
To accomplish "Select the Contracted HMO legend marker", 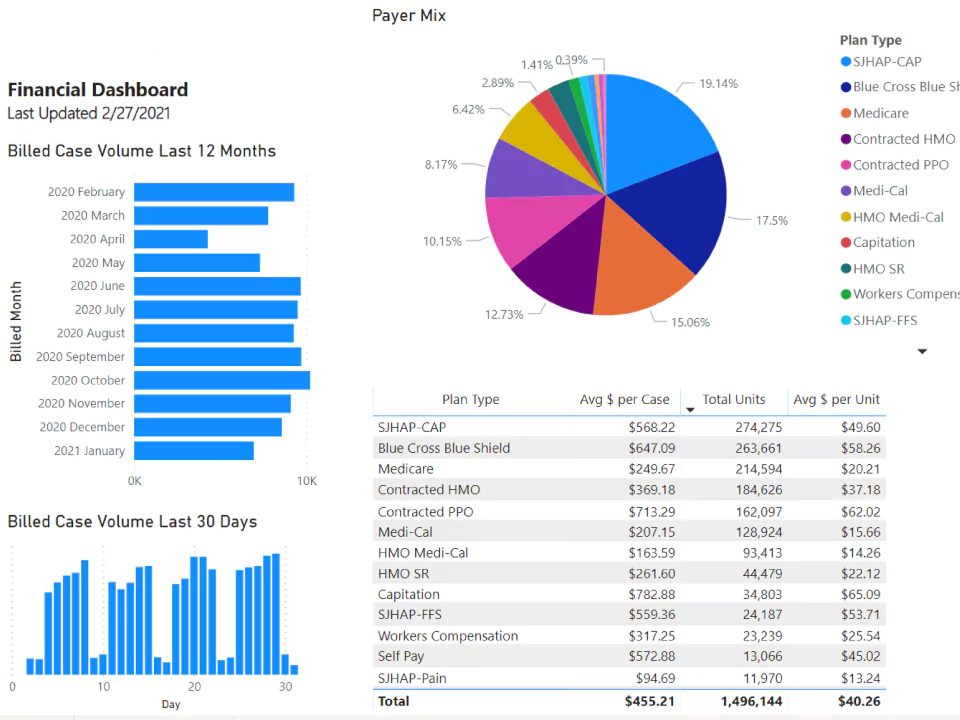I will [x=845, y=139].
